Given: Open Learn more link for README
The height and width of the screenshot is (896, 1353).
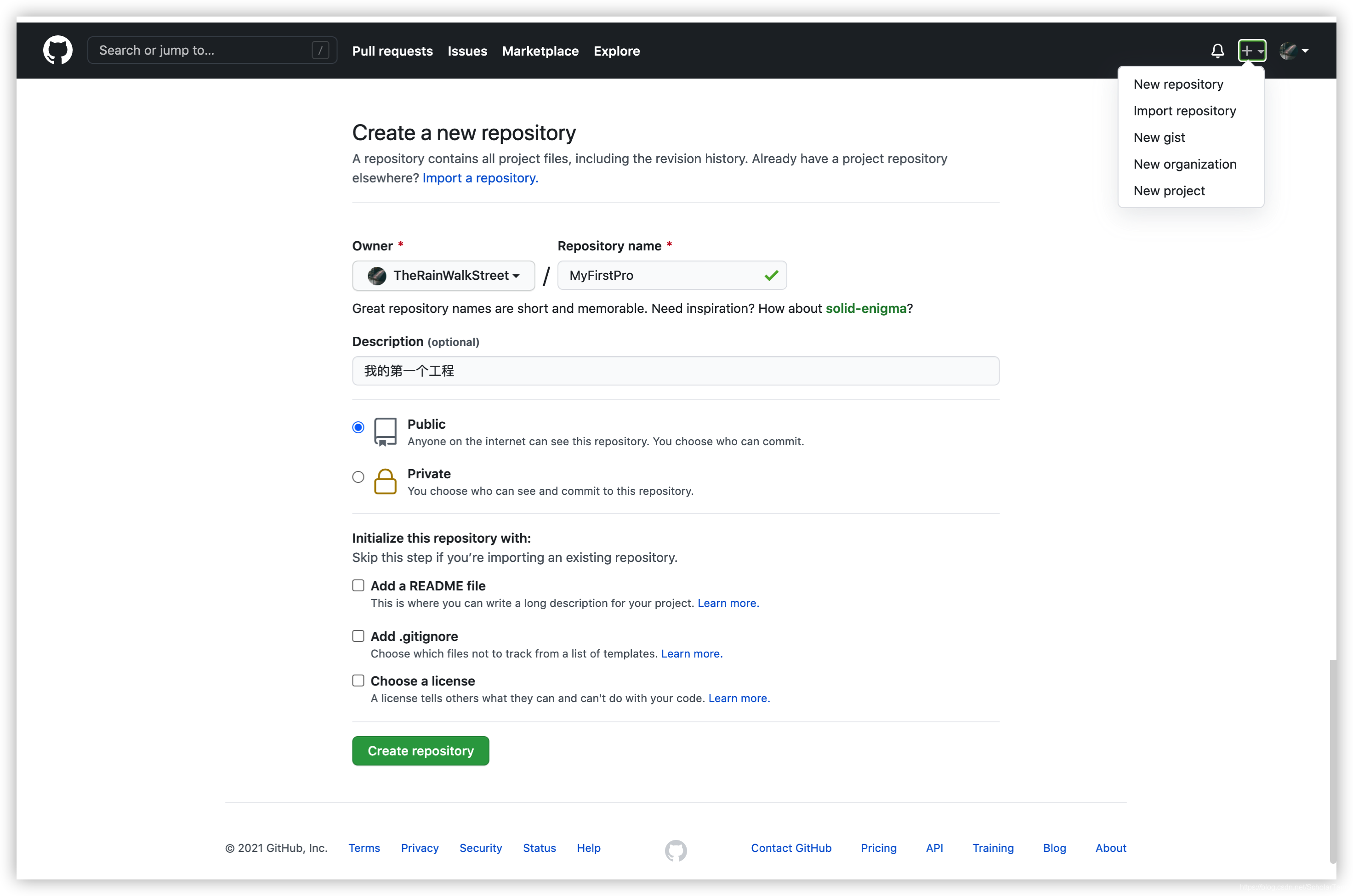Looking at the screenshot, I should [x=728, y=603].
